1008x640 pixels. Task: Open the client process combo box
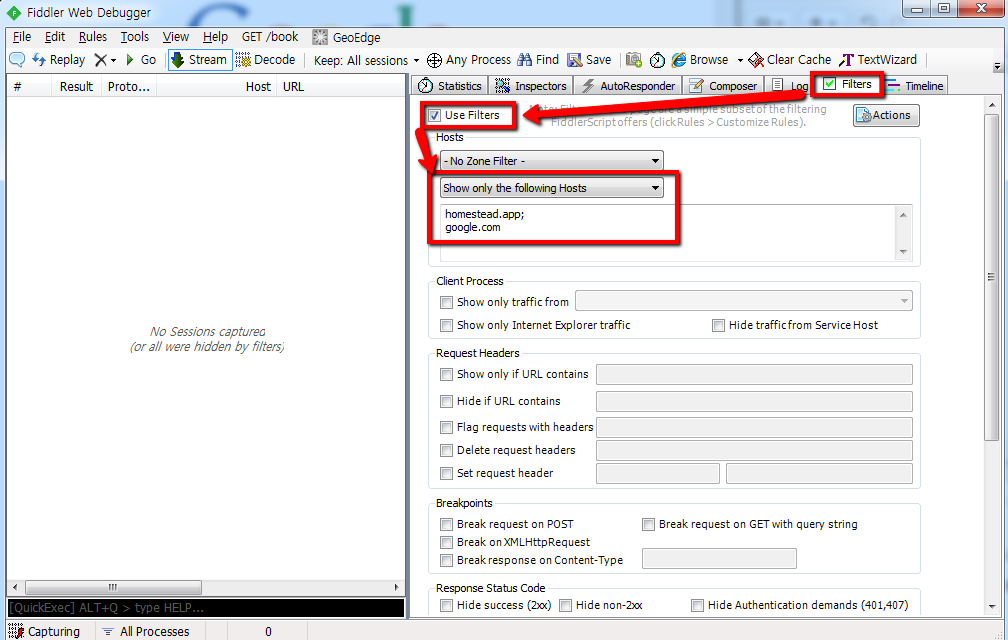[x=743, y=301]
